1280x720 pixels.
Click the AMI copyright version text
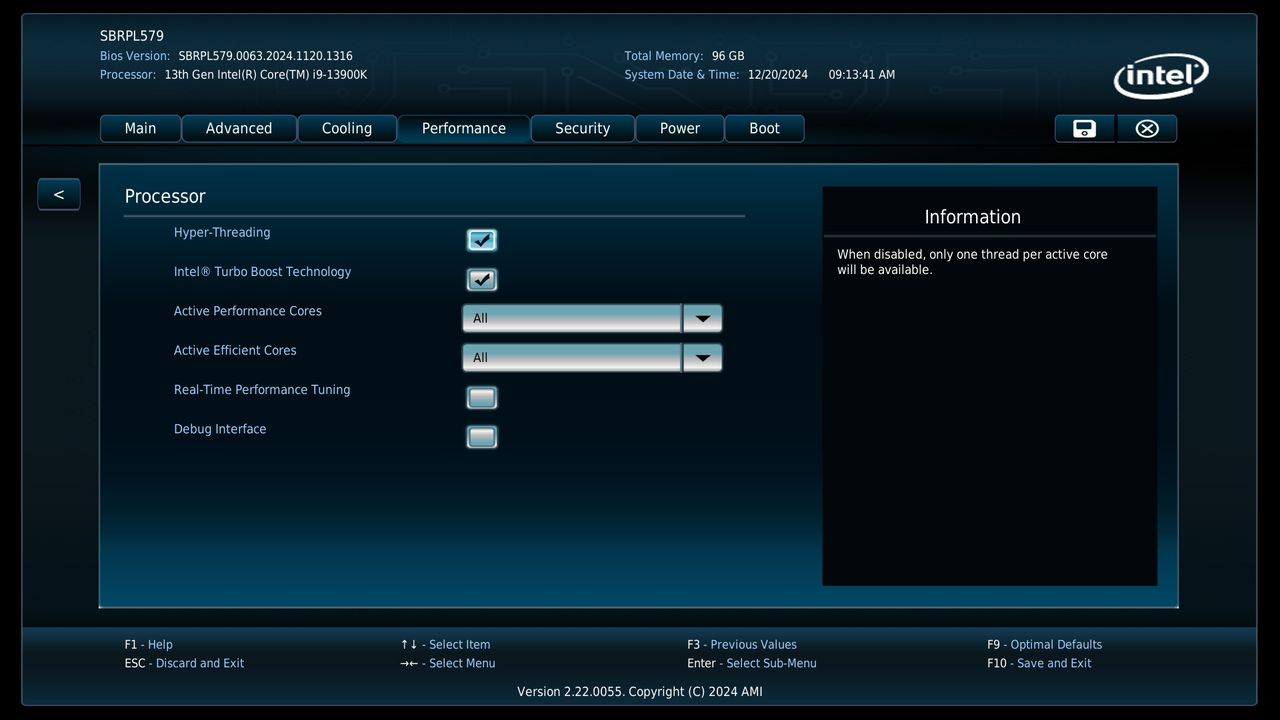[640, 692]
